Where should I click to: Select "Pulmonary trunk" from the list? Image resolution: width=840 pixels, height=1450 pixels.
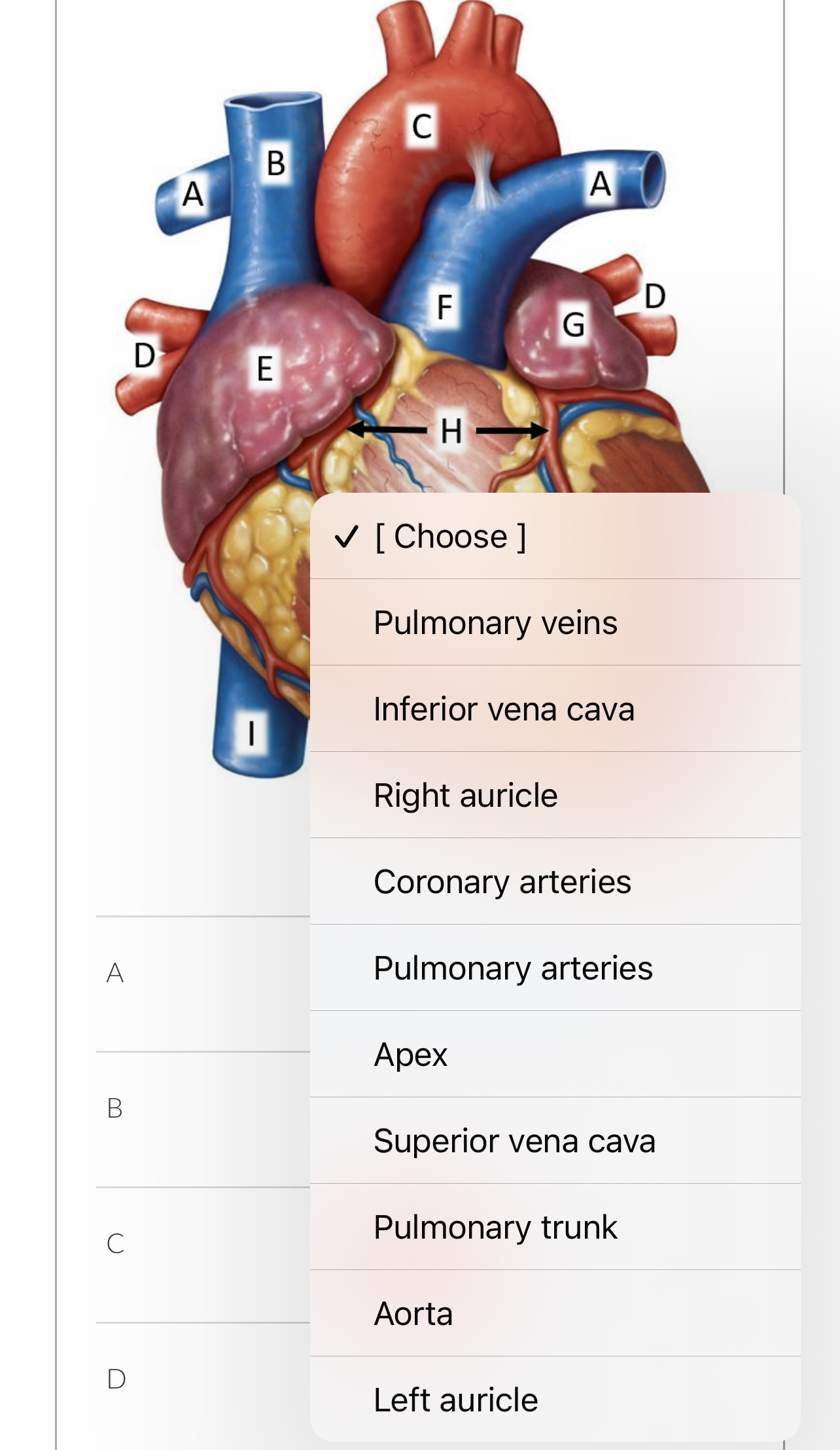click(495, 1227)
